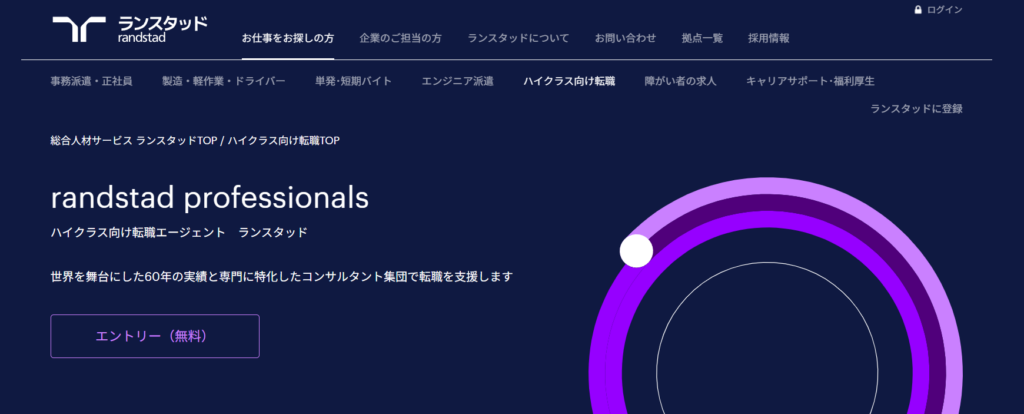Click the エントリー（無料）button
1024x414 pixels.
point(155,336)
